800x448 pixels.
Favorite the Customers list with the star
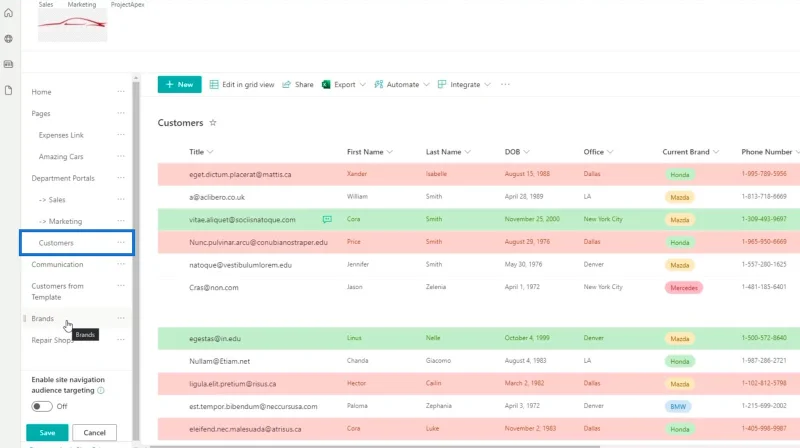pyautogui.click(x=213, y=122)
